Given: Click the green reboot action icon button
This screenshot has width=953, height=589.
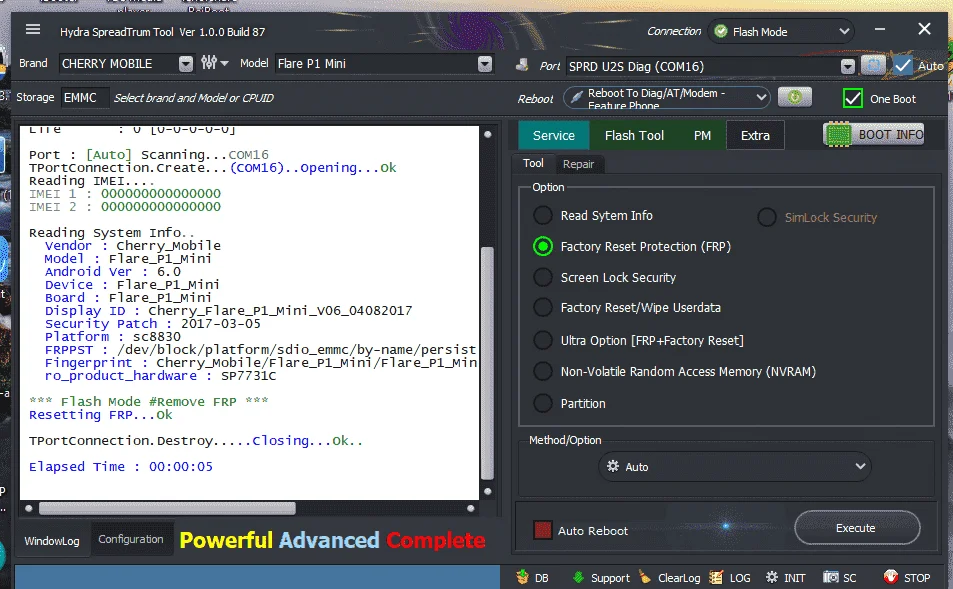Looking at the screenshot, I should click(794, 97).
